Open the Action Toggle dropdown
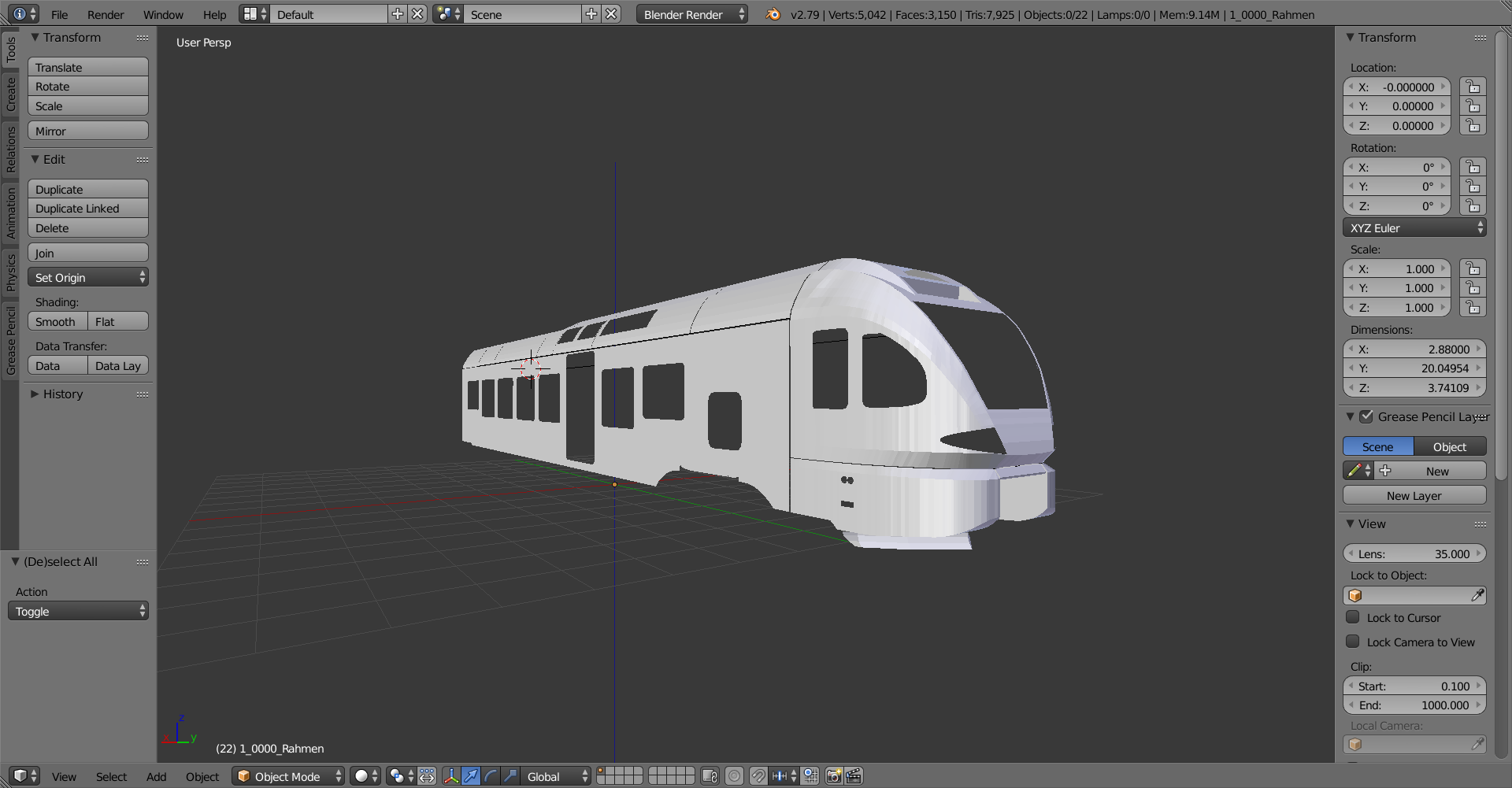 (78, 611)
